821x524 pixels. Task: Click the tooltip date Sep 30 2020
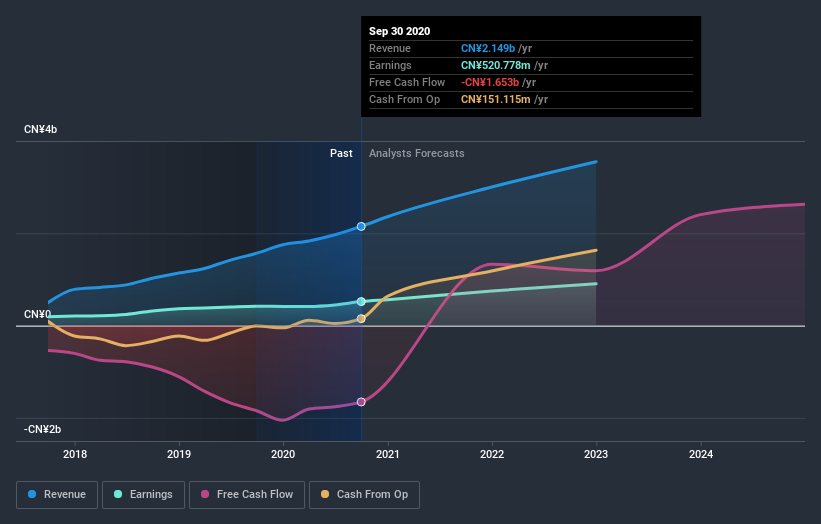coord(400,31)
